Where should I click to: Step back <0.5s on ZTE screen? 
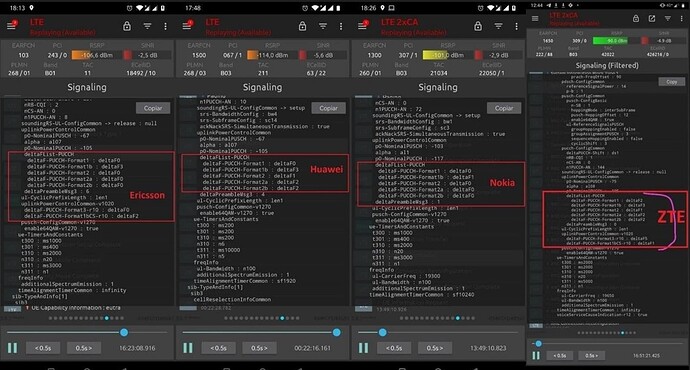pos(560,355)
